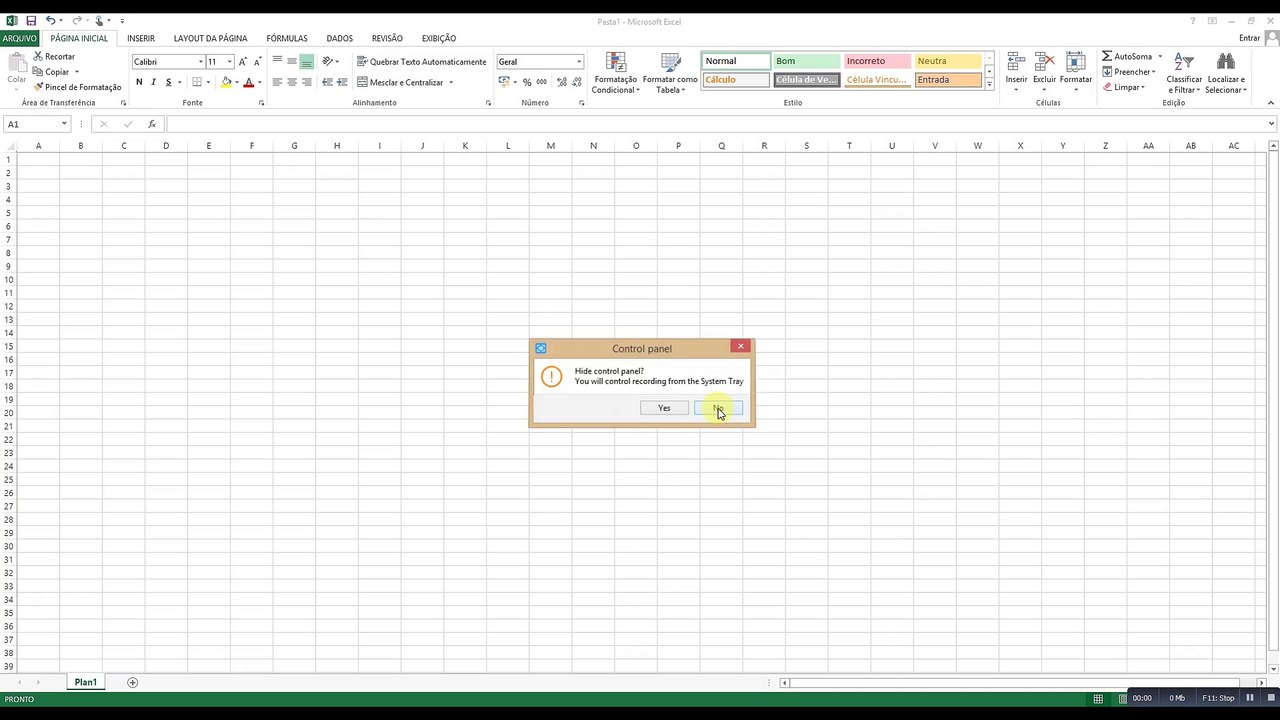Open Localizar e Selecionar dropdown
The image size is (1280, 720).
[1226, 73]
